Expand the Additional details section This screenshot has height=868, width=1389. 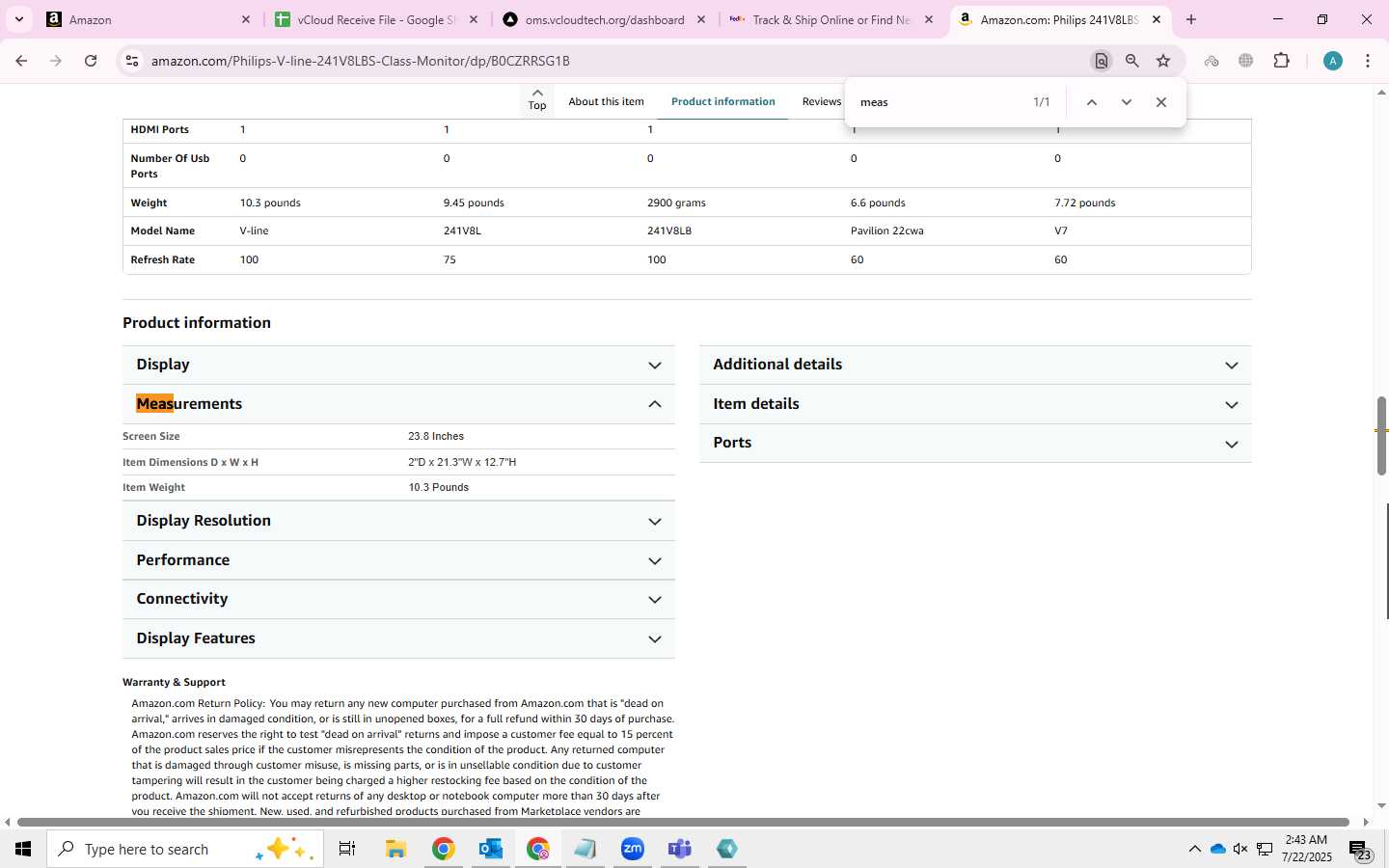(975, 365)
